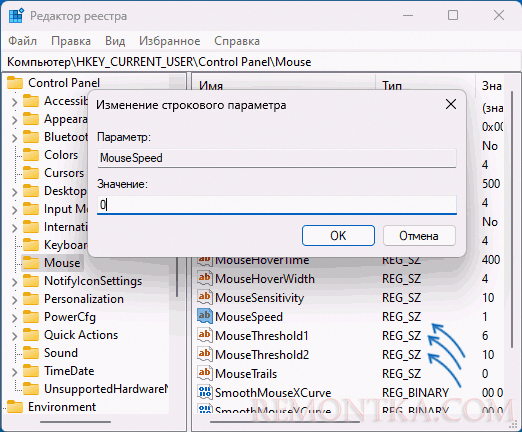The height and width of the screenshot is (432, 522).
Task: Select the Mouse folder icon in tree
Action: pos(31,263)
